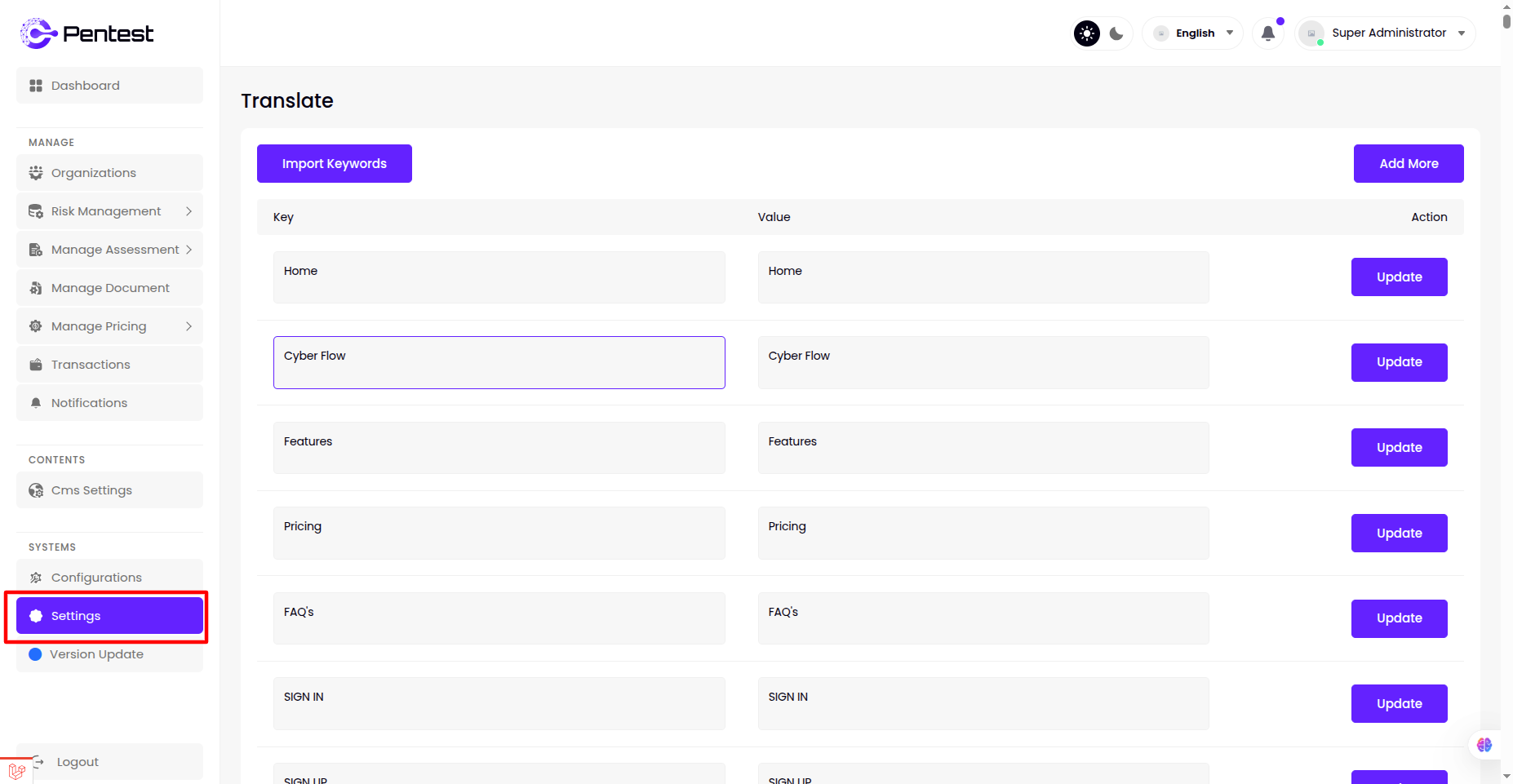Open the Super Administrator profile dropdown
The height and width of the screenshot is (784, 1513).
click(x=1387, y=33)
